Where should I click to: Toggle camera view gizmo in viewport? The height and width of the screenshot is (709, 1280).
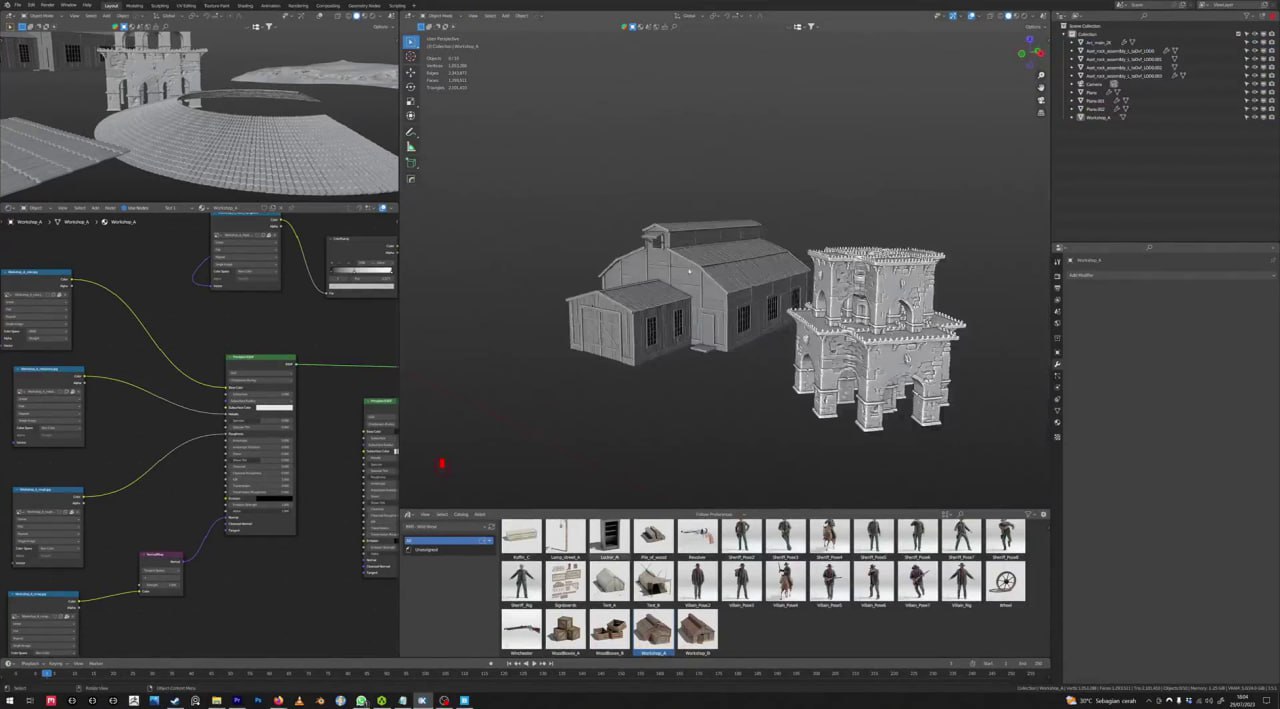point(1041,100)
